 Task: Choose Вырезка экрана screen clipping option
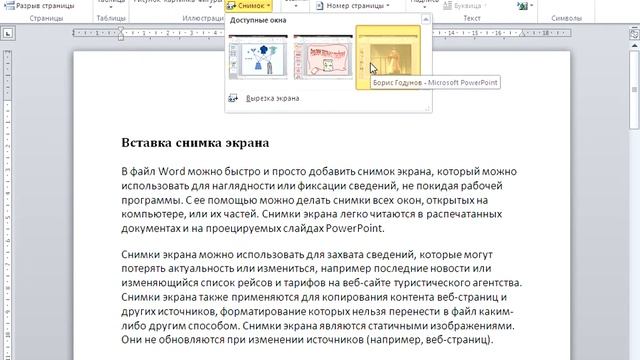pyautogui.click(x=272, y=98)
